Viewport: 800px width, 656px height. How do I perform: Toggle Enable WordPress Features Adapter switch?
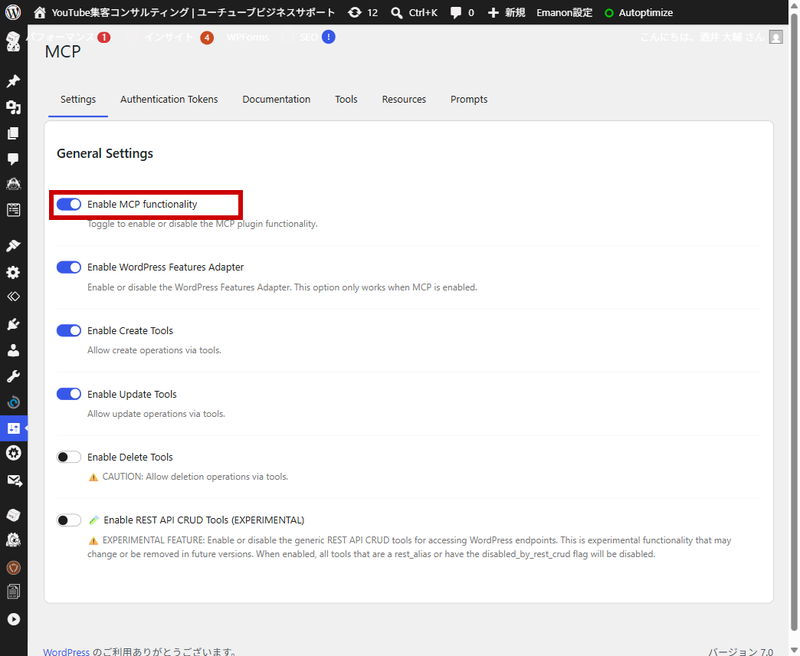coord(69,267)
